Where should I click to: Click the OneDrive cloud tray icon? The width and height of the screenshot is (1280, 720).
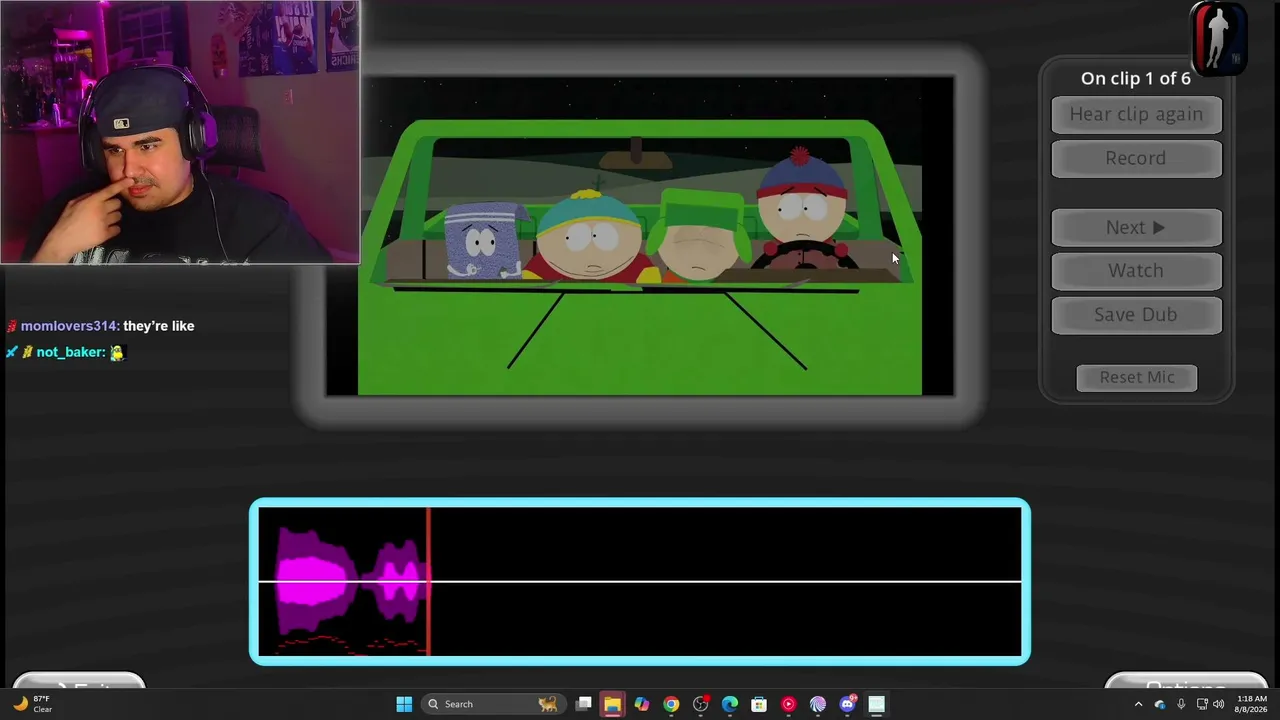(x=1160, y=704)
